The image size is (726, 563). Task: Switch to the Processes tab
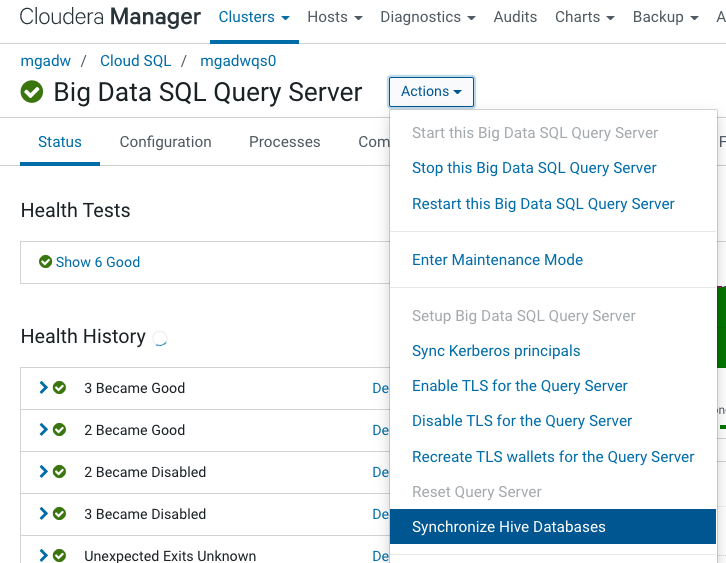pyautogui.click(x=284, y=142)
